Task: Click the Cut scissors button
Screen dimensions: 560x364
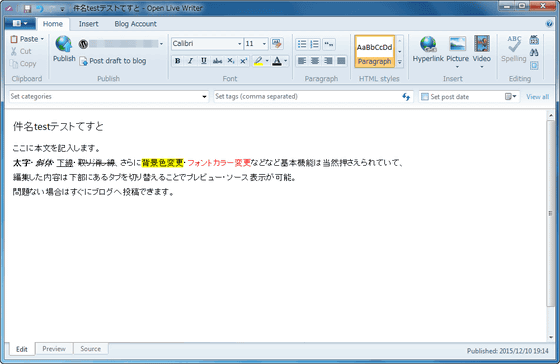Action: tap(21, 51)
